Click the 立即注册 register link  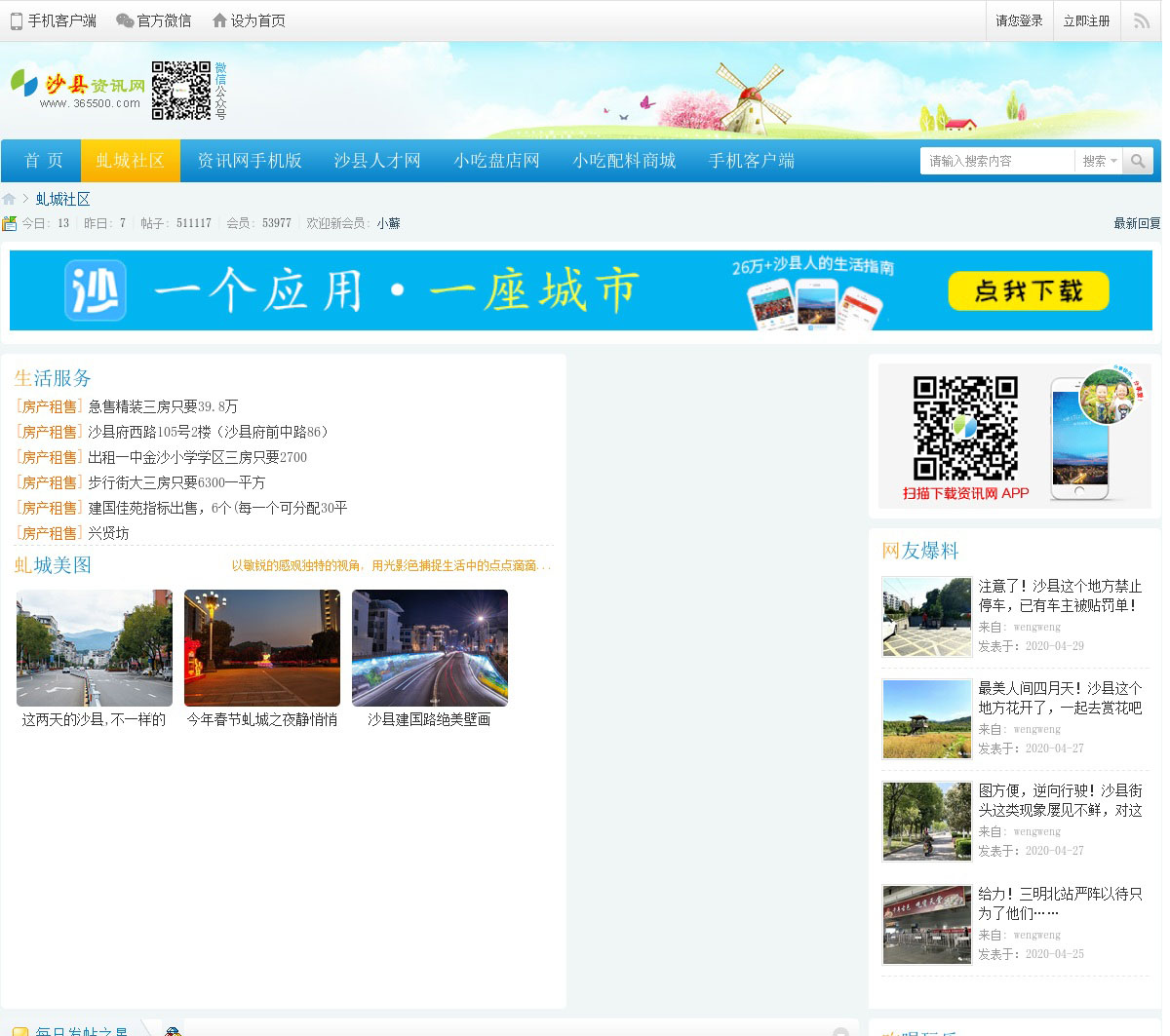1086,20
